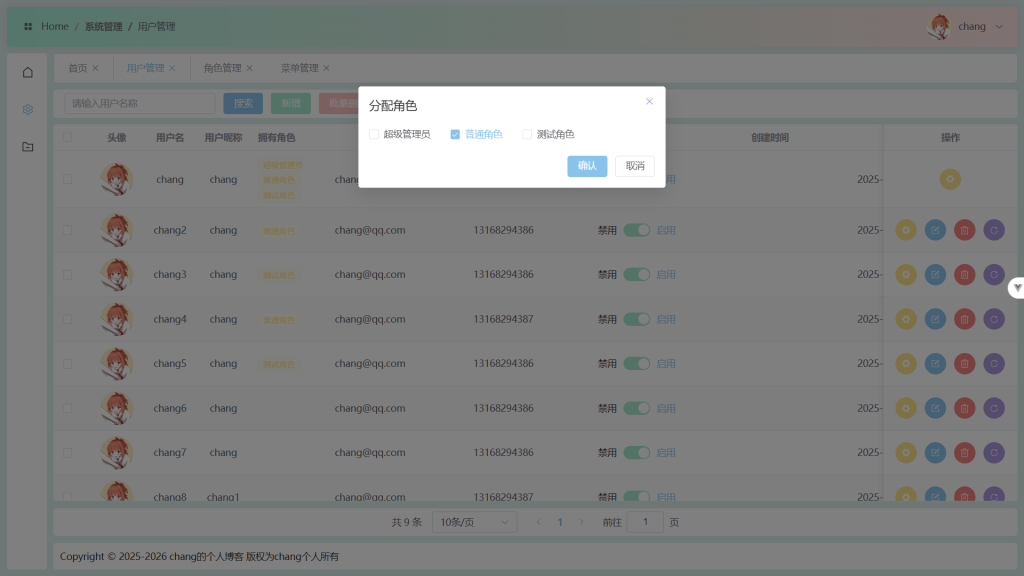The image size is (1024, 576).
Task: Click yellow assign-role icon for chang2
Action: (x=906, y=230)
